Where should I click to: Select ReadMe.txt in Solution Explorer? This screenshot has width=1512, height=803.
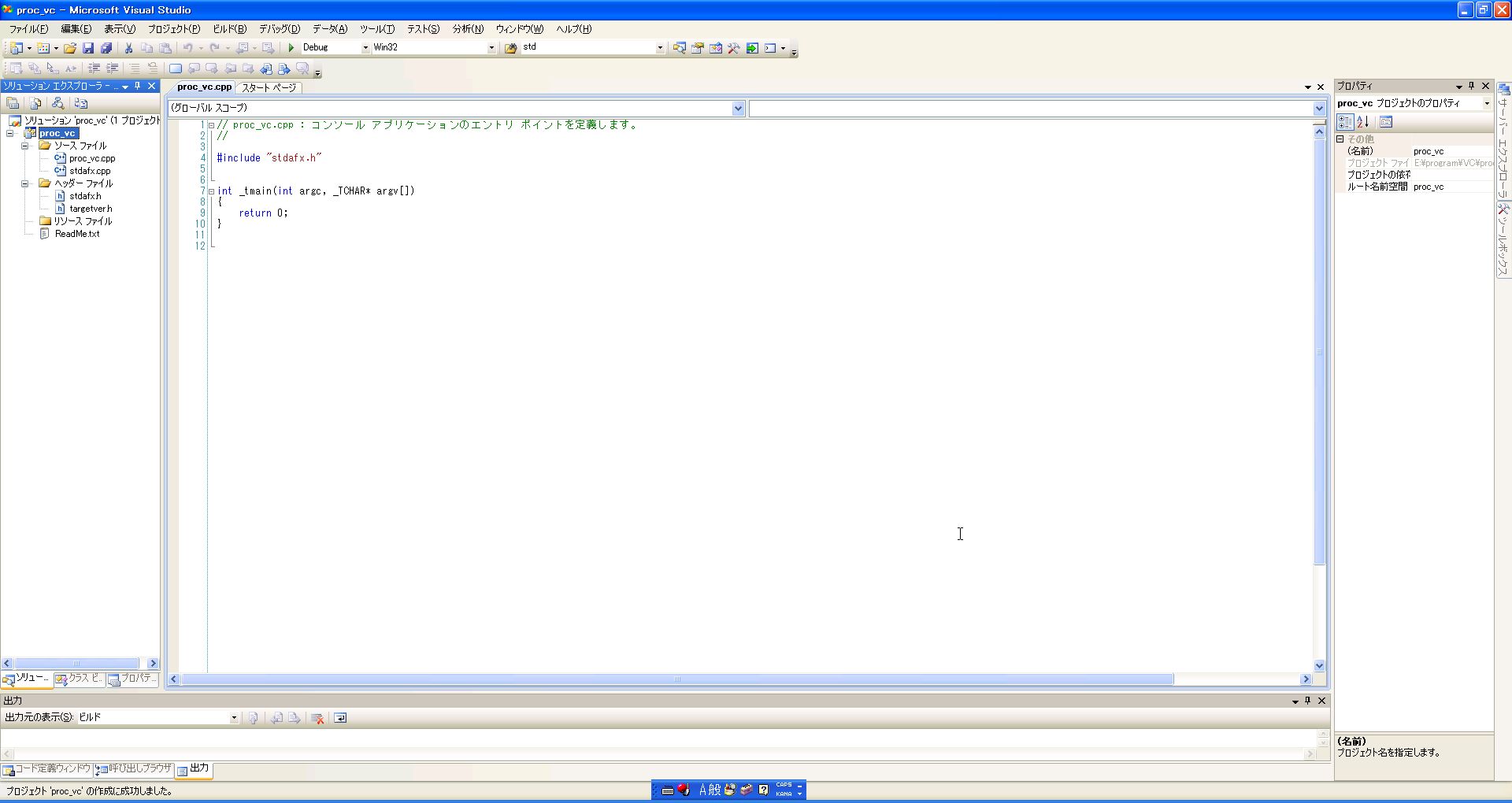click(x=77, y=234)
